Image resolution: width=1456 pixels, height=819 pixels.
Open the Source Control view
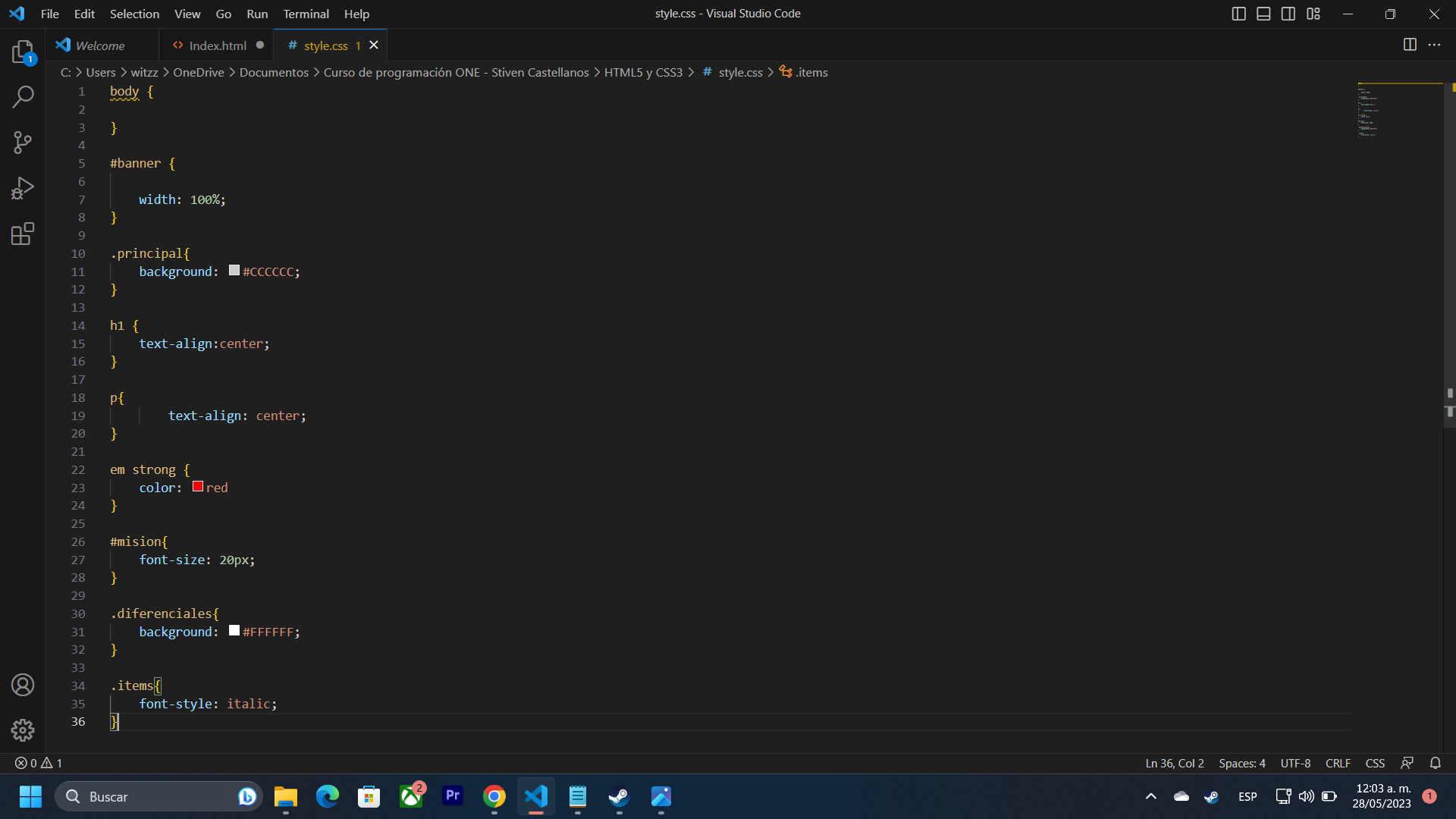(x=23, y=143)
